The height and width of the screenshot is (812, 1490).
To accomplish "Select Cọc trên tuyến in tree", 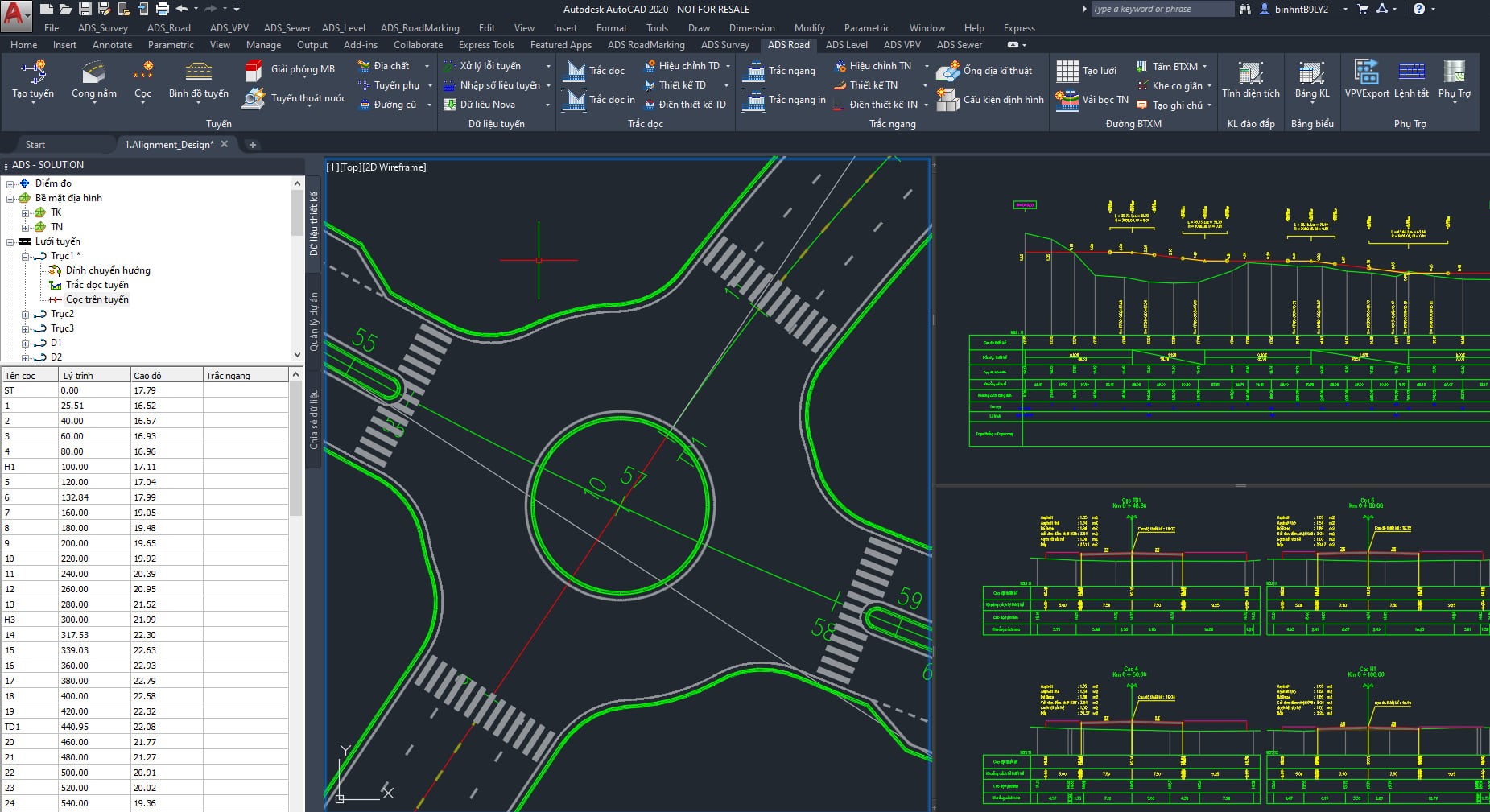I will 97,299.
